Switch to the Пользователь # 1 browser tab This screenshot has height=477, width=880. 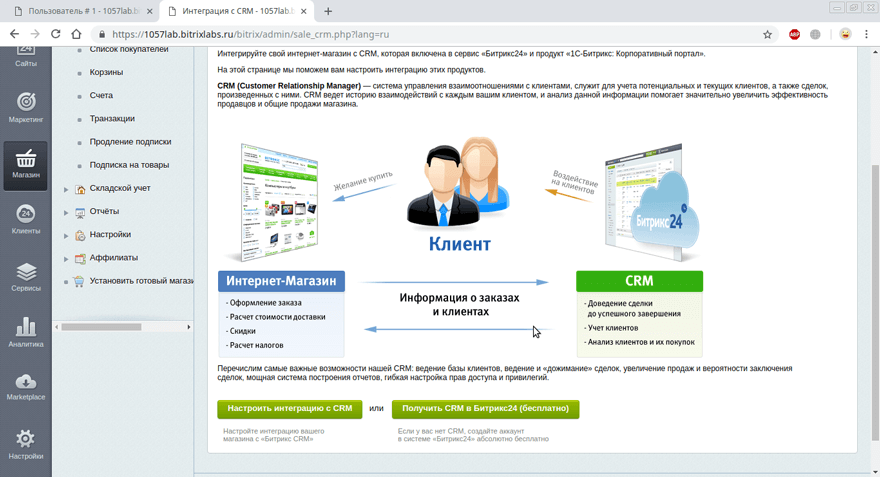80,11
